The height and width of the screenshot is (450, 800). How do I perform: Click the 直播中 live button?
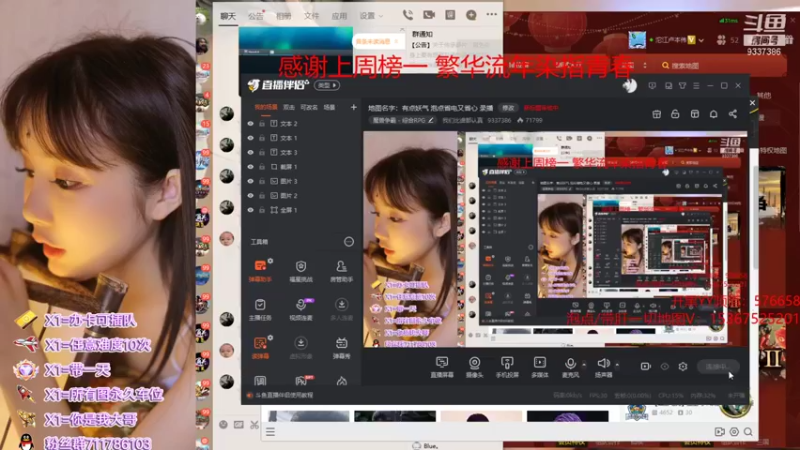point(717,366)
